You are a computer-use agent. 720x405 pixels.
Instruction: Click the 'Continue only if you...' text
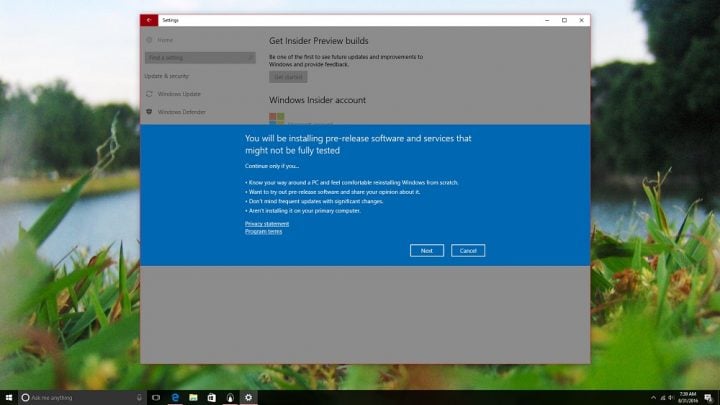[x=272, y=166]
